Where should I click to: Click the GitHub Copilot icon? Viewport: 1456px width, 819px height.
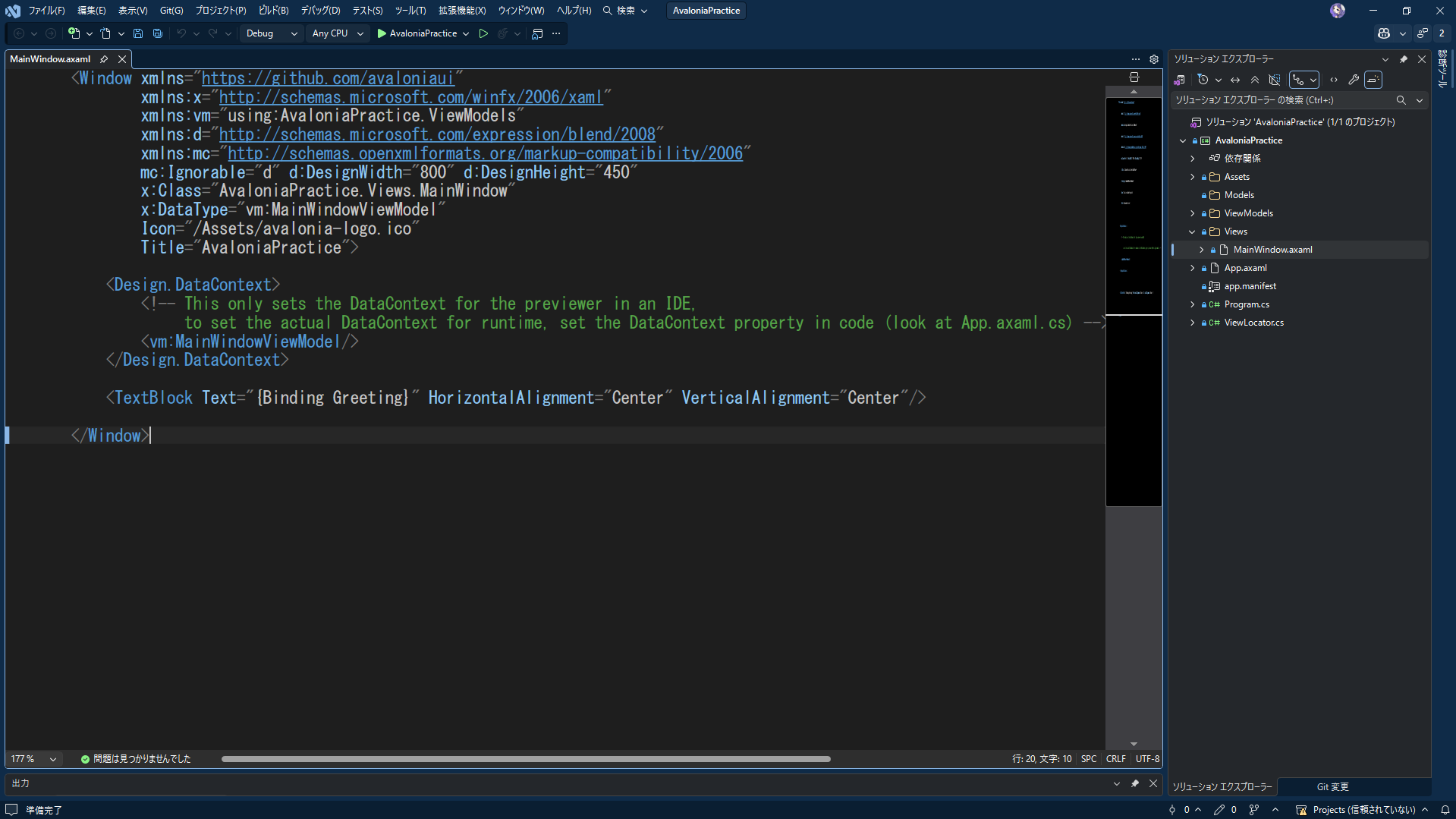coord(1384,33)
